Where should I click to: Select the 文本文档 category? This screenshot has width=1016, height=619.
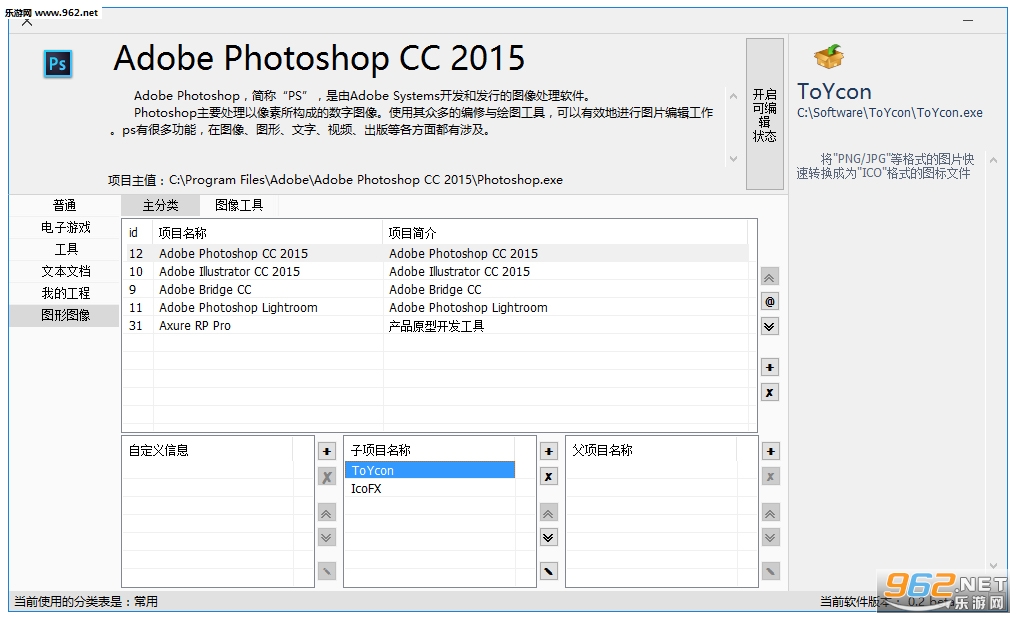click(65, 272)
